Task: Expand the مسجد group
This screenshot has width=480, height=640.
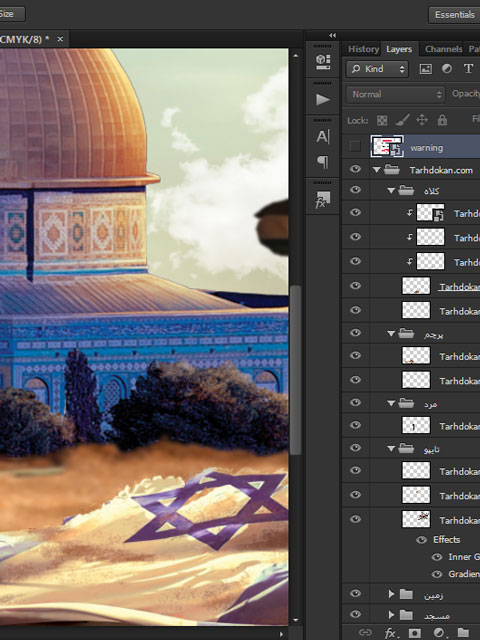Action: [391, 615]
